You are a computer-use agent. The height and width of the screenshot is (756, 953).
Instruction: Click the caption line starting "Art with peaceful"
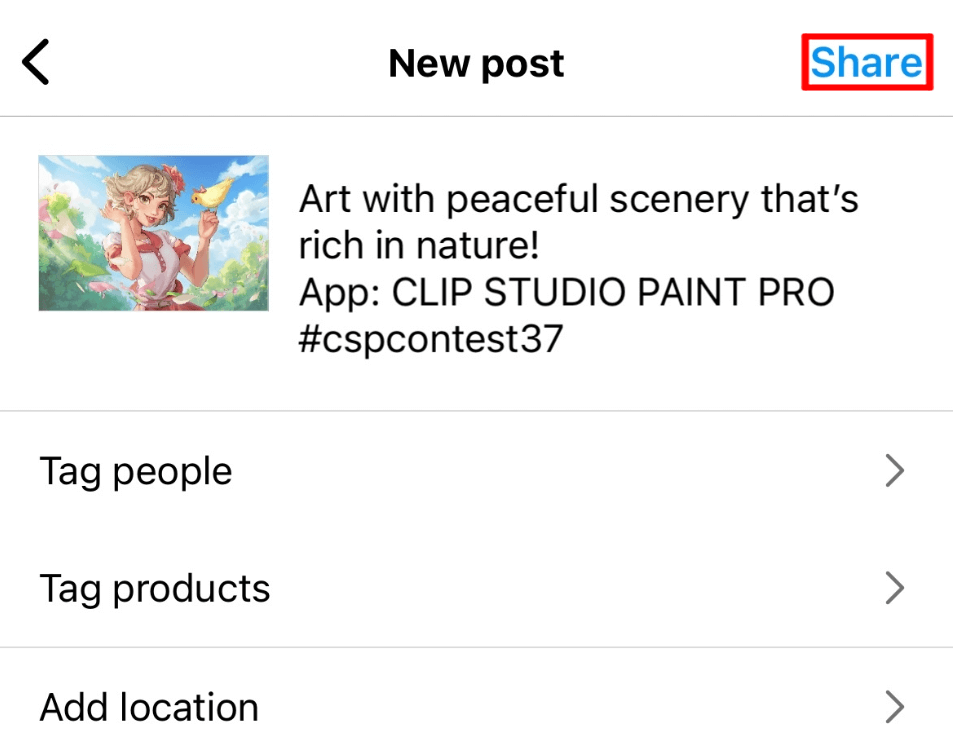click(578, 200)
